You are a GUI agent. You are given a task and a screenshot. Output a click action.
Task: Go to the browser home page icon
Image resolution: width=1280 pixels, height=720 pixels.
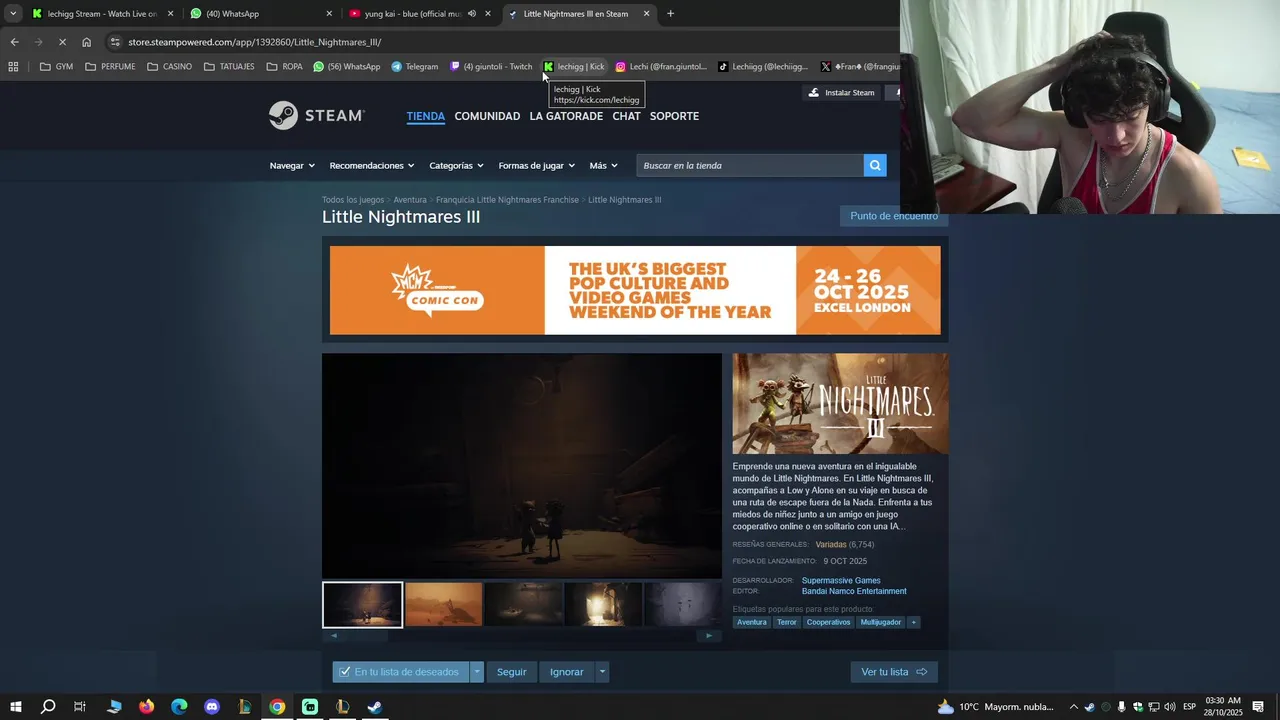coord(86,42)
